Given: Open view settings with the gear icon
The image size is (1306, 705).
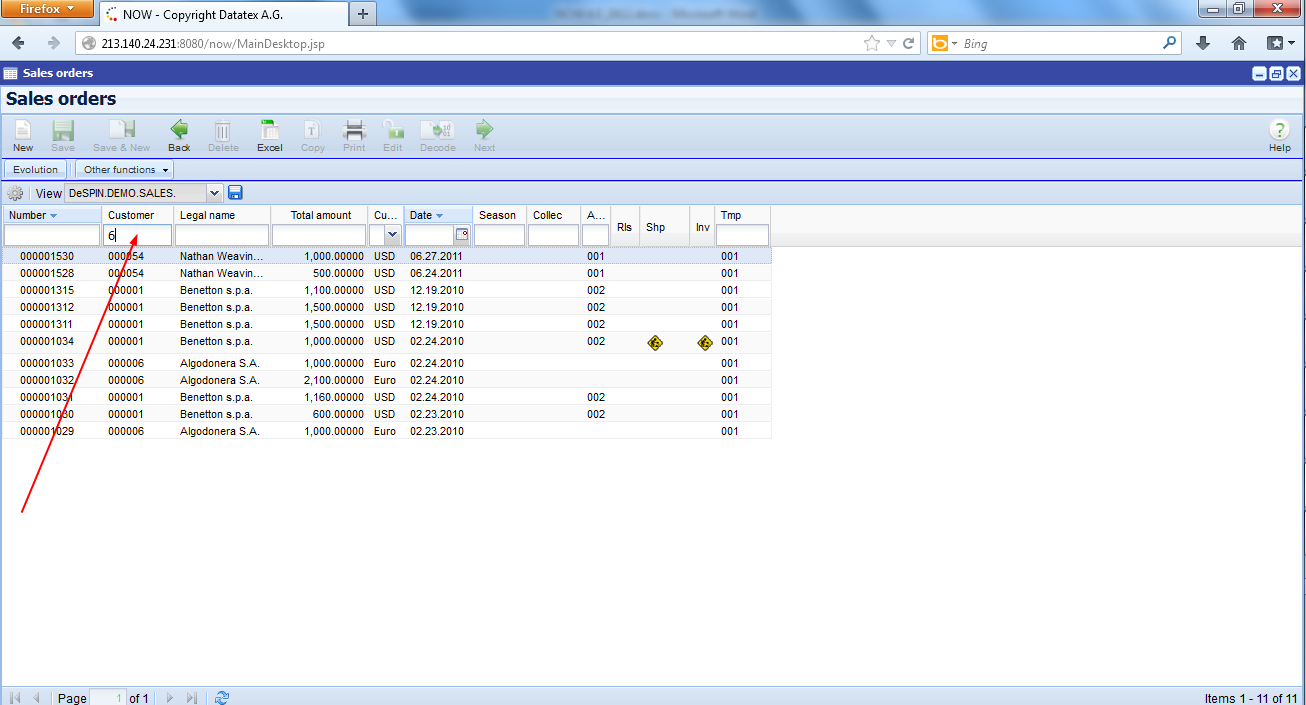Looking at the screenshot, I should click(x=15, y=192).
